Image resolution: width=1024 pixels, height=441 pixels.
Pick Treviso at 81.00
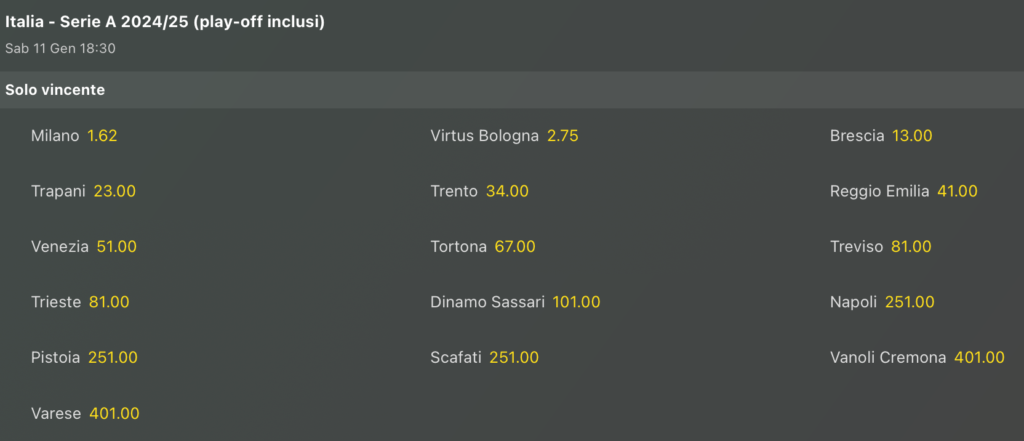tap(911, 247)
